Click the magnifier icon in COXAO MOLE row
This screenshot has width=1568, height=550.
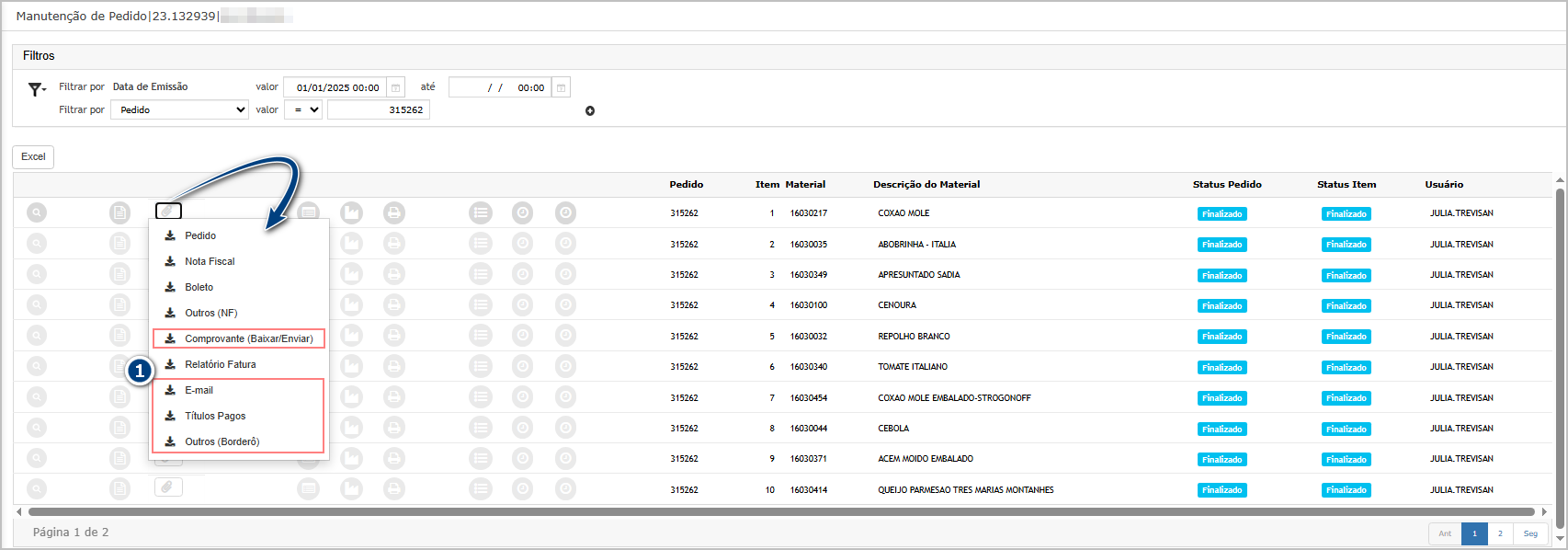(x=37, y=213)
